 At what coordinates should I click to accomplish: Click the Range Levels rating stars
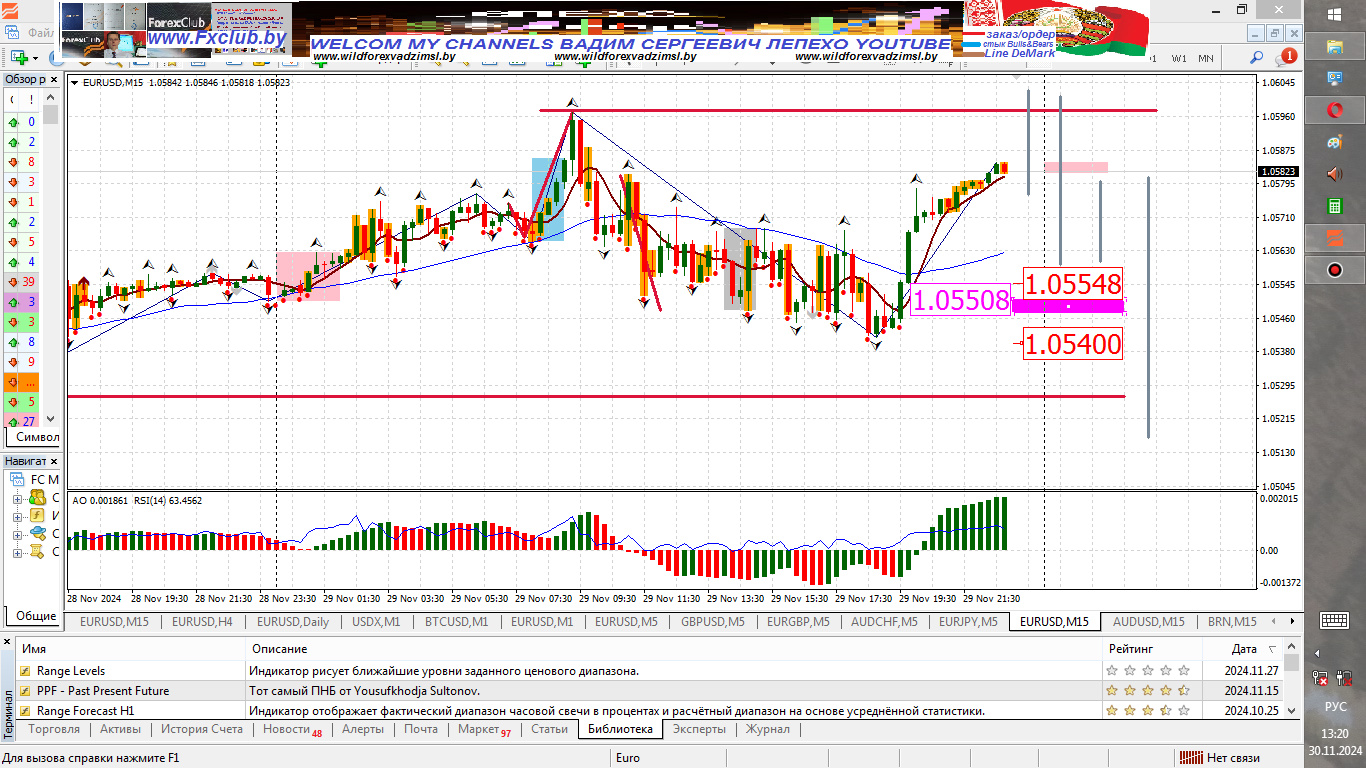(x=1148, y=671)
